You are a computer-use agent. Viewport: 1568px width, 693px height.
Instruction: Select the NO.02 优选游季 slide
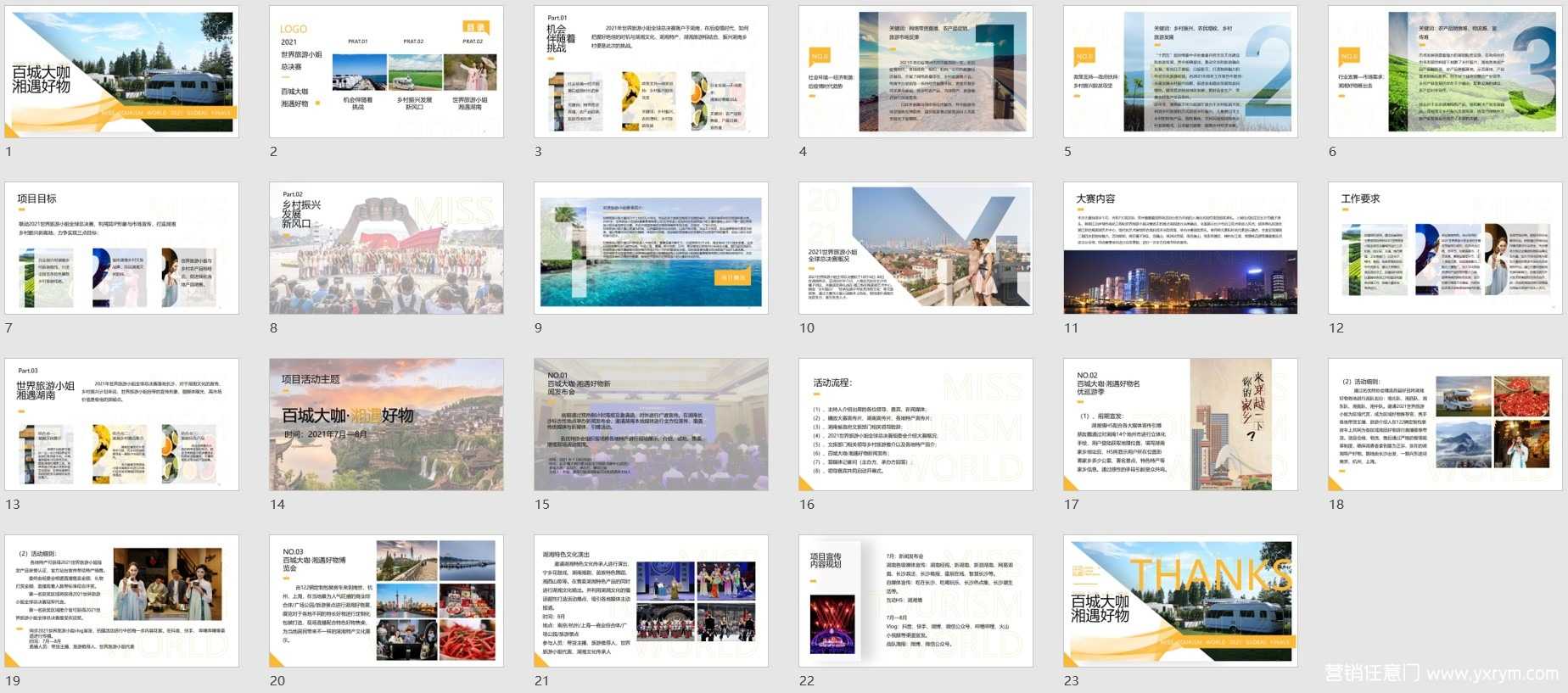tap(1180, 424)
